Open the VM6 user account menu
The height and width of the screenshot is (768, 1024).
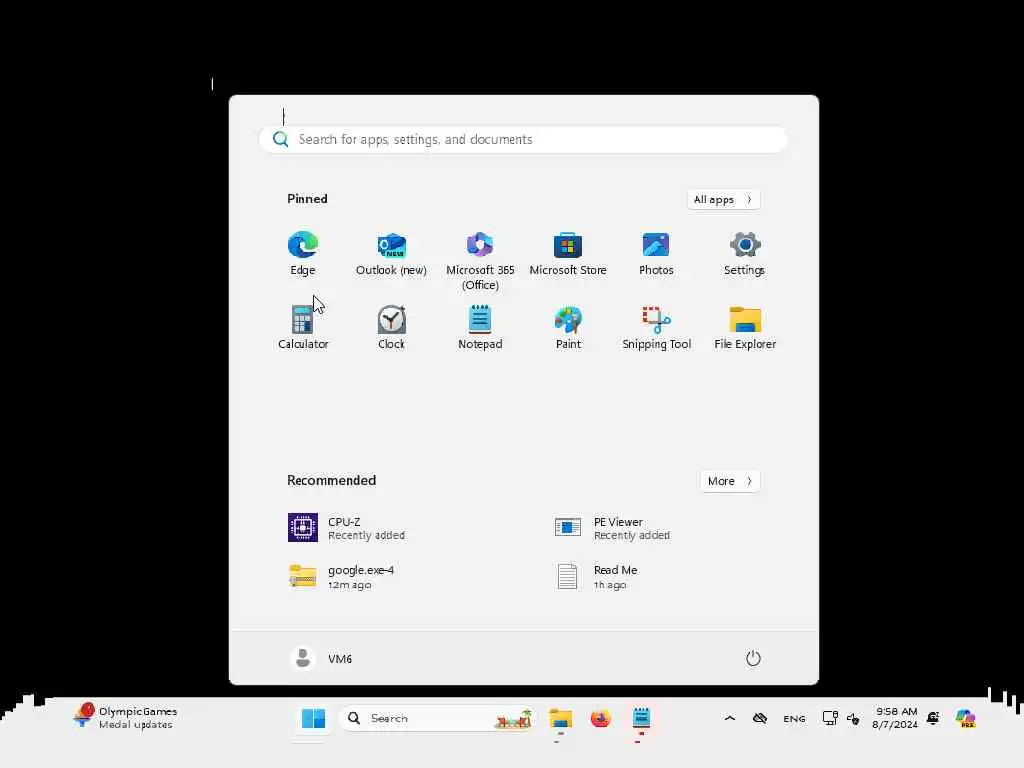click(x=321, y=658)
